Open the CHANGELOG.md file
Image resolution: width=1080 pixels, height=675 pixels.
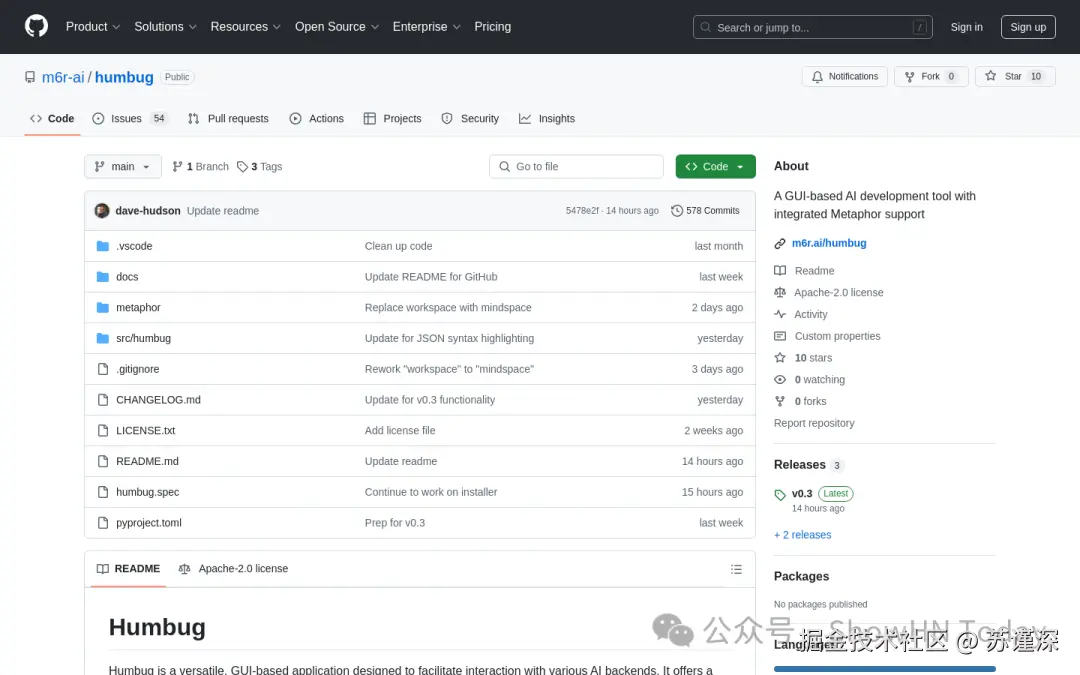pos(158,400)
